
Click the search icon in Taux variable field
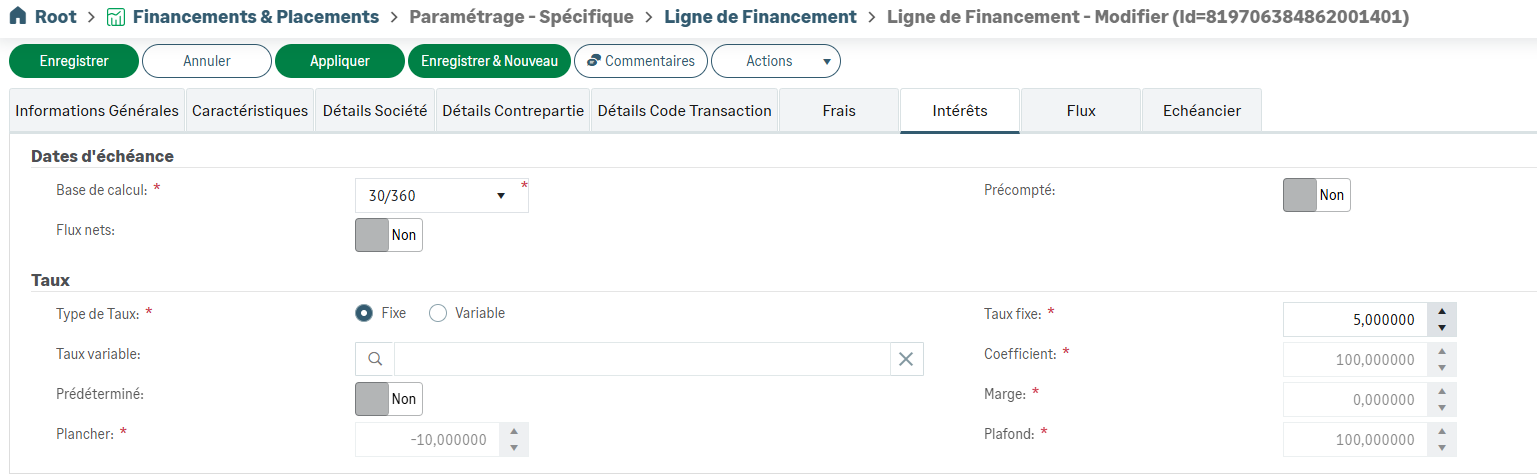375,359
